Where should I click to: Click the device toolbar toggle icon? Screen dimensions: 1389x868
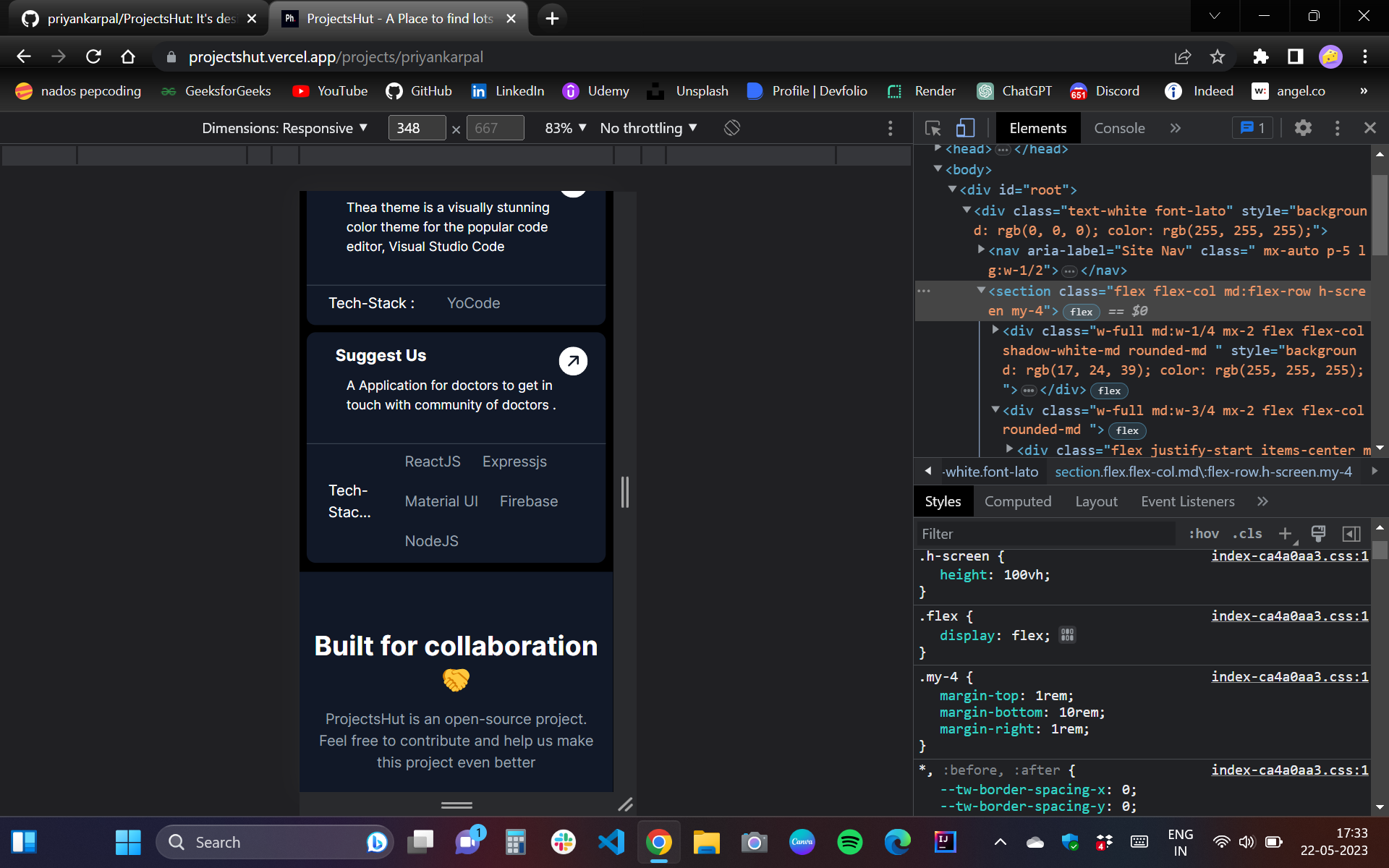coord(964,127)
